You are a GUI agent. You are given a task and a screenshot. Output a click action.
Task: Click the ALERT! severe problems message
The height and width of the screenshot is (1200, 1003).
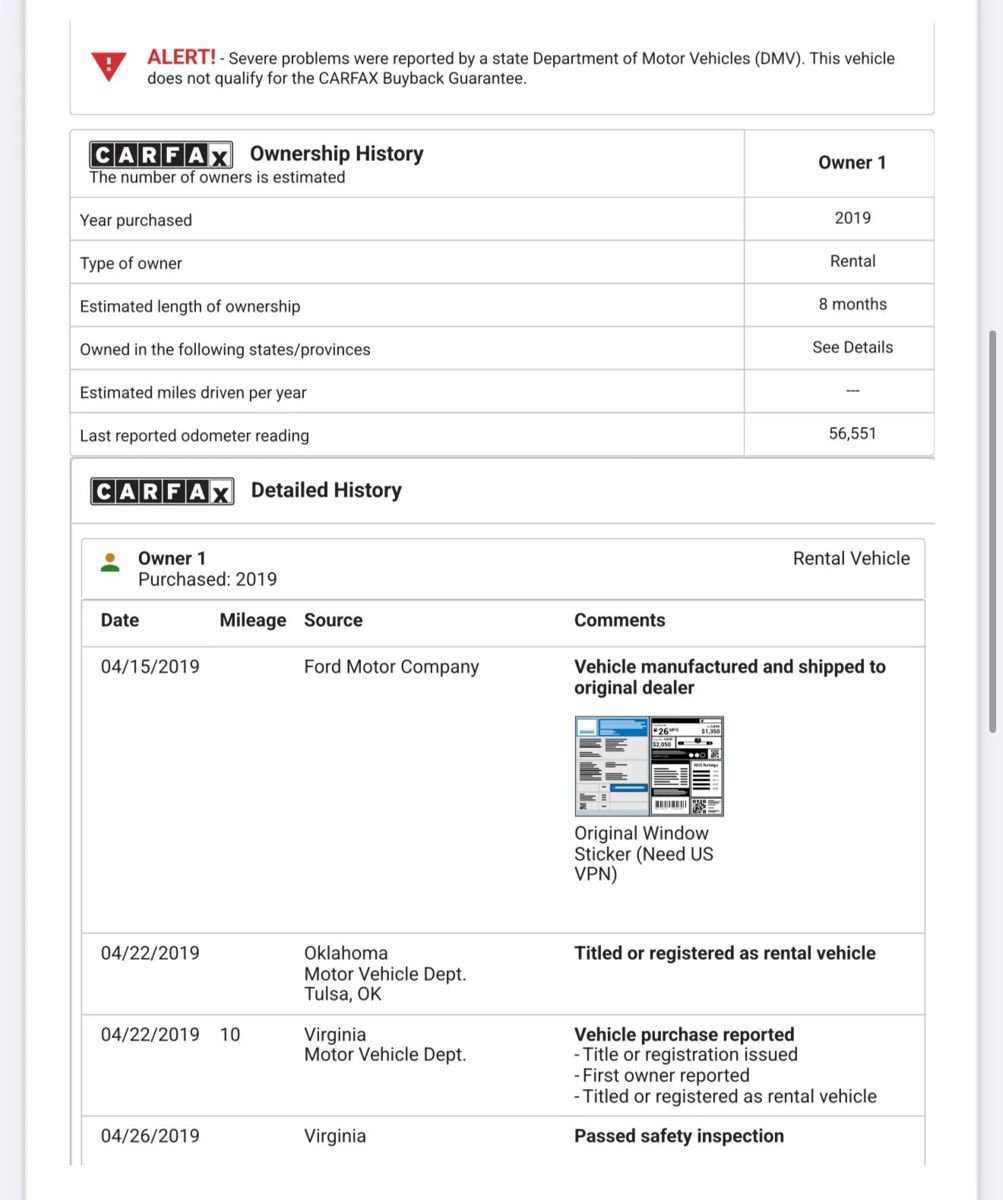click(521, 68)
